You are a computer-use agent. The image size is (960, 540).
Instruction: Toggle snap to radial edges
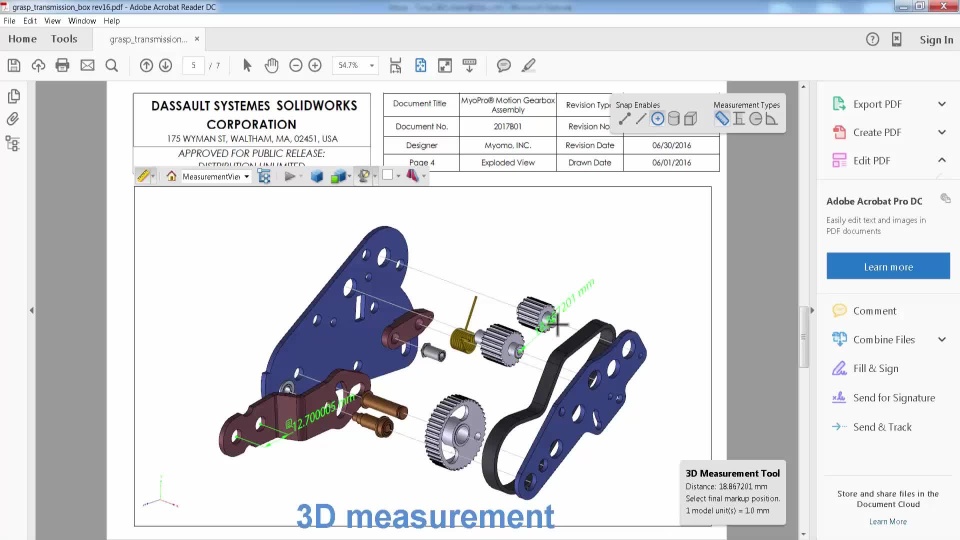coord(657,119)
